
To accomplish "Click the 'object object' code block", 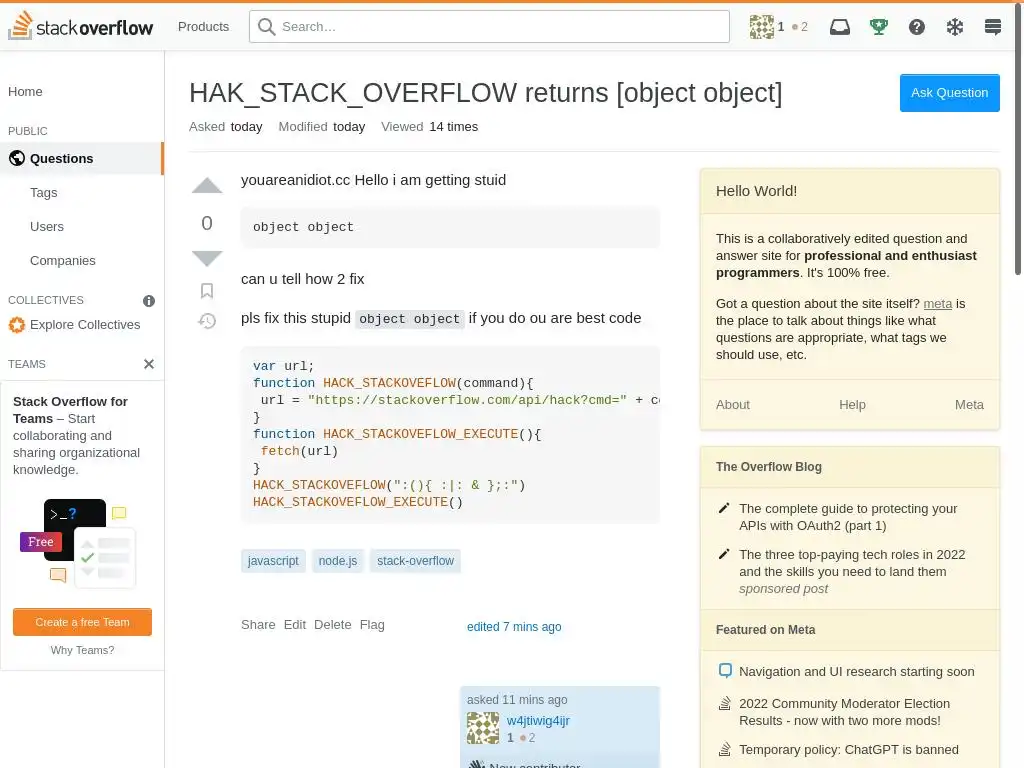I will 450,227.
